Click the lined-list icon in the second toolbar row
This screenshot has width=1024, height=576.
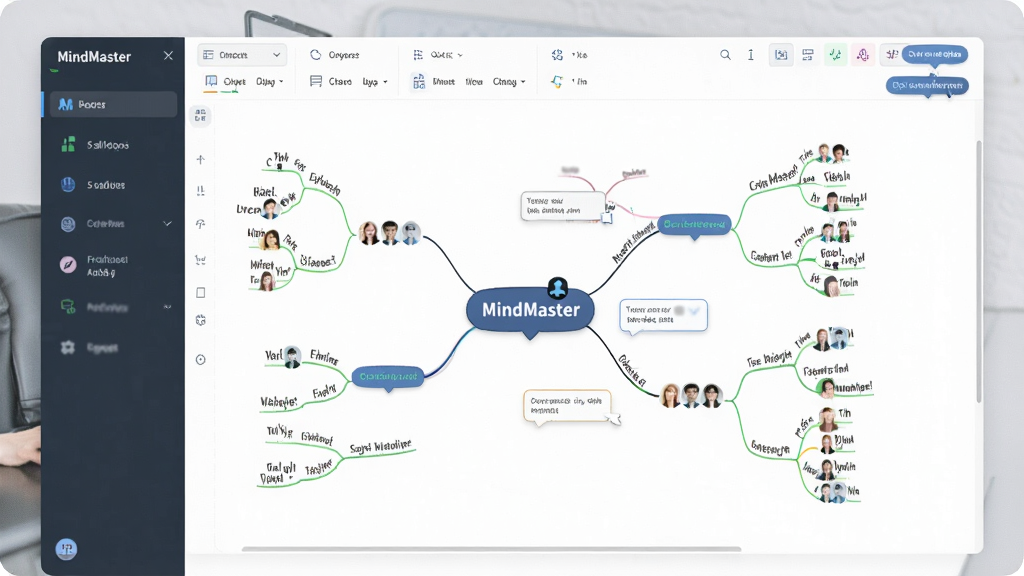(316, 81)
